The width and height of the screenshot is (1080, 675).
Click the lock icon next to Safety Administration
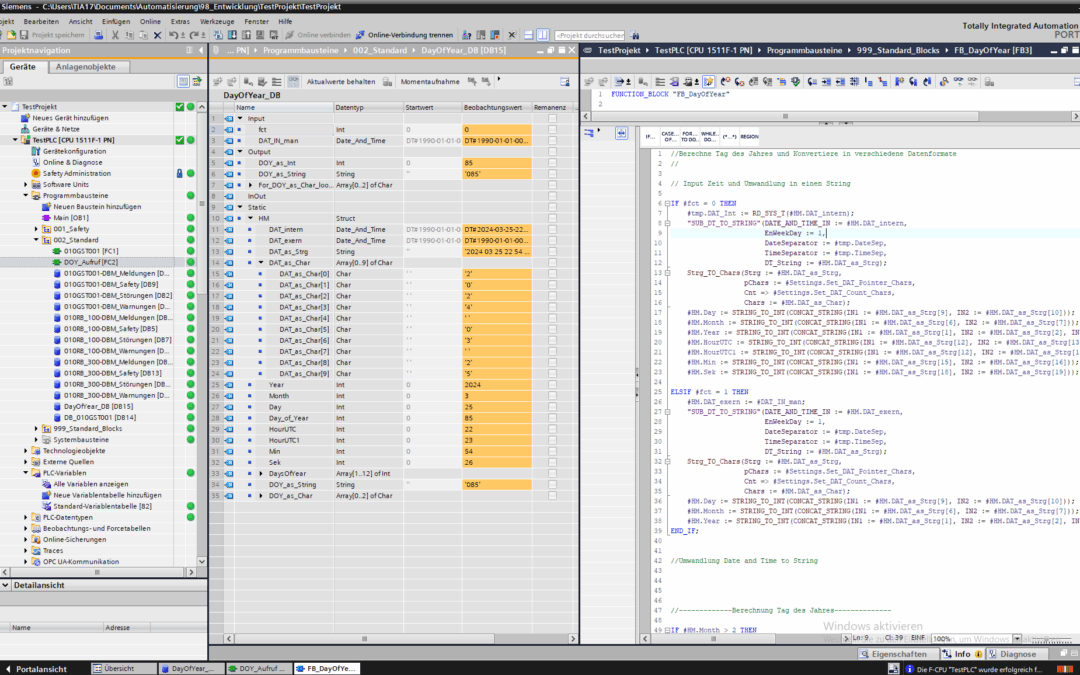tap(180, 174)
